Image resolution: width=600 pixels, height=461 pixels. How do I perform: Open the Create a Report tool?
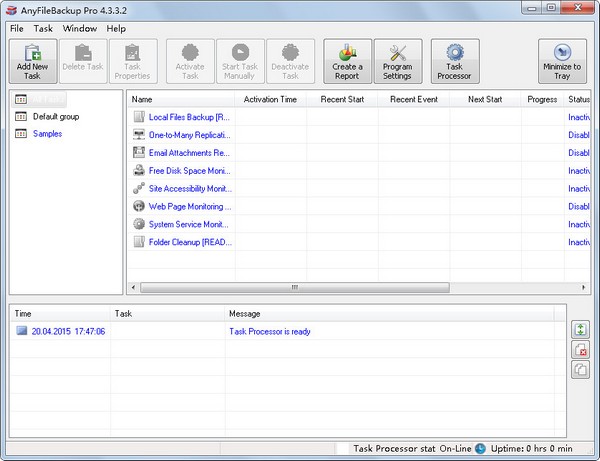[x=347, y=62]
